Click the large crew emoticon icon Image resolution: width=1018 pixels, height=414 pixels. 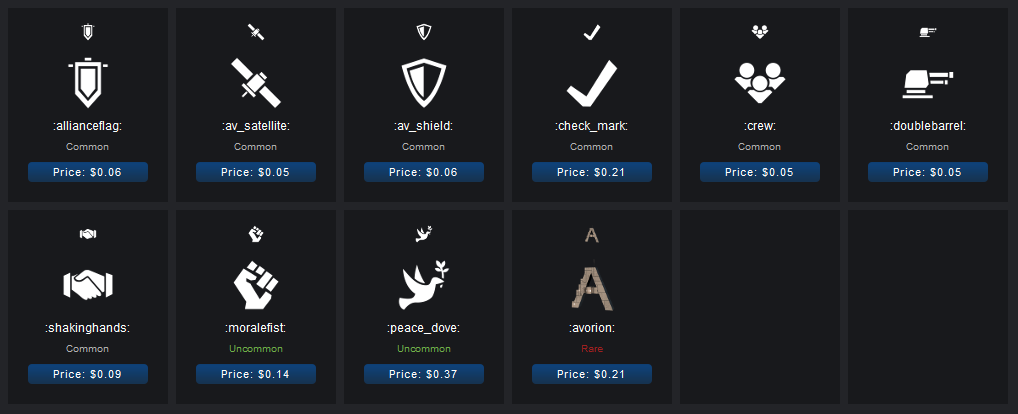pyautogui.click(x=760, y=84)
